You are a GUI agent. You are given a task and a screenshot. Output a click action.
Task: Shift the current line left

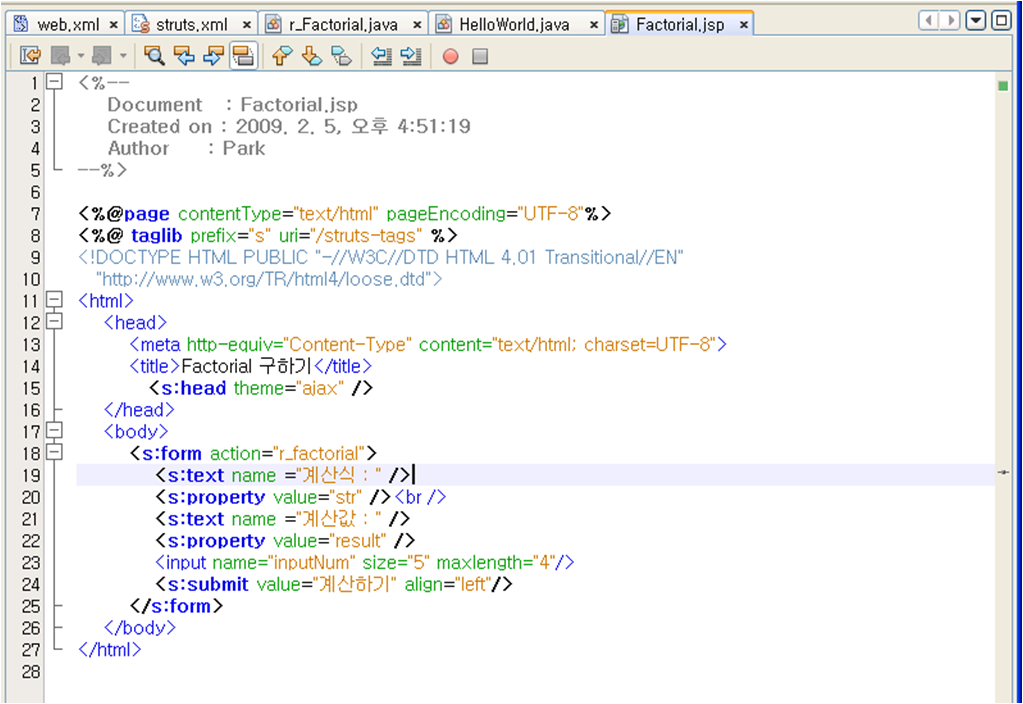click(x=381, y=56)
